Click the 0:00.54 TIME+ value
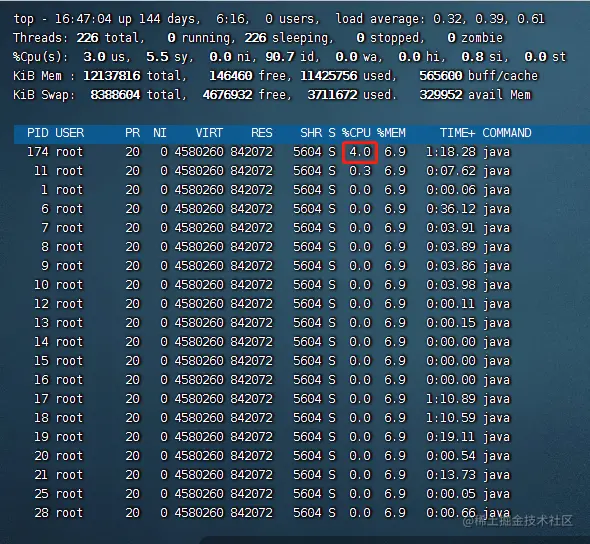This screenshot has height=544, width=590. (x=451, y=456)
